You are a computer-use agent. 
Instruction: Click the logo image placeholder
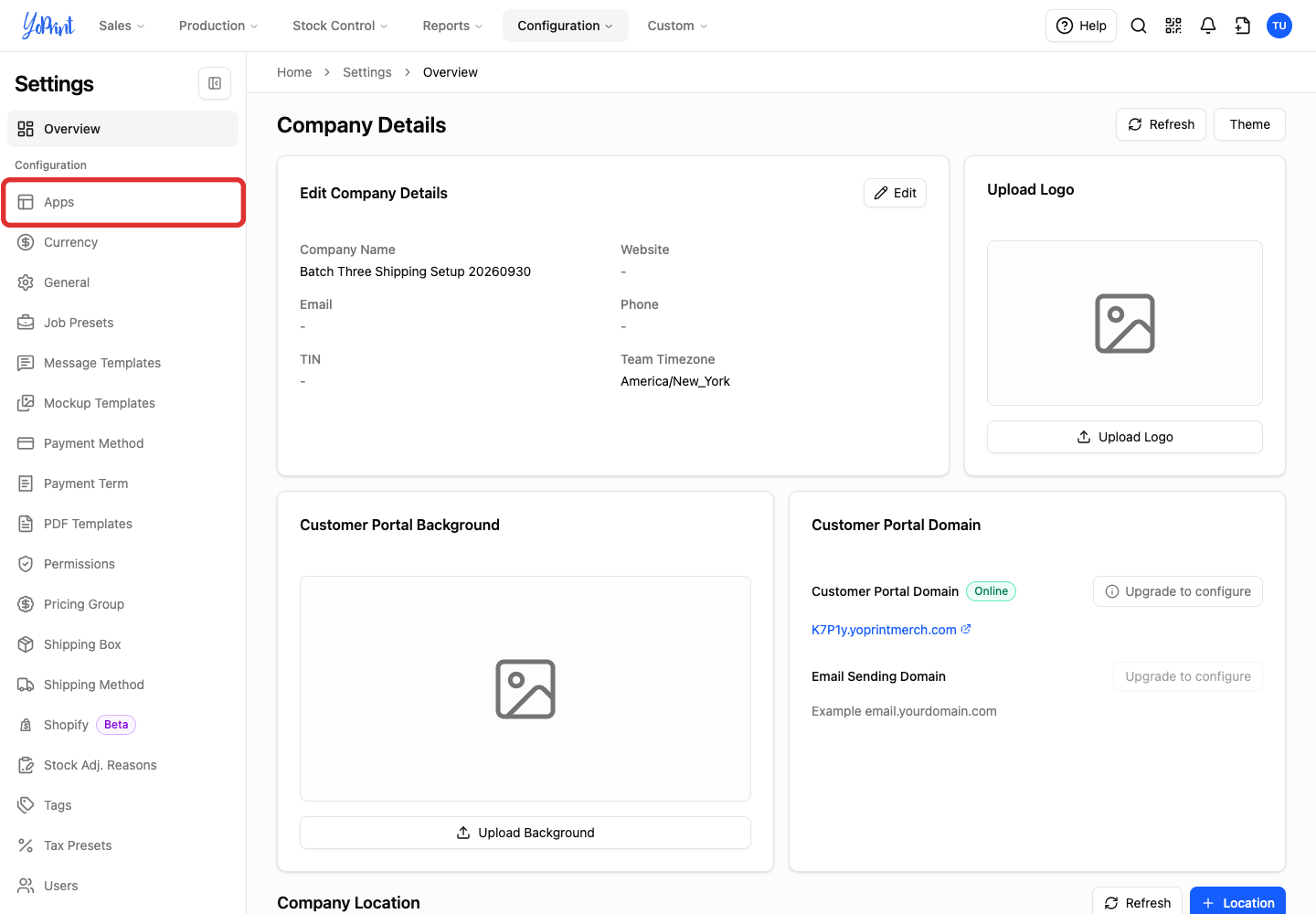tap(1125, 324)
